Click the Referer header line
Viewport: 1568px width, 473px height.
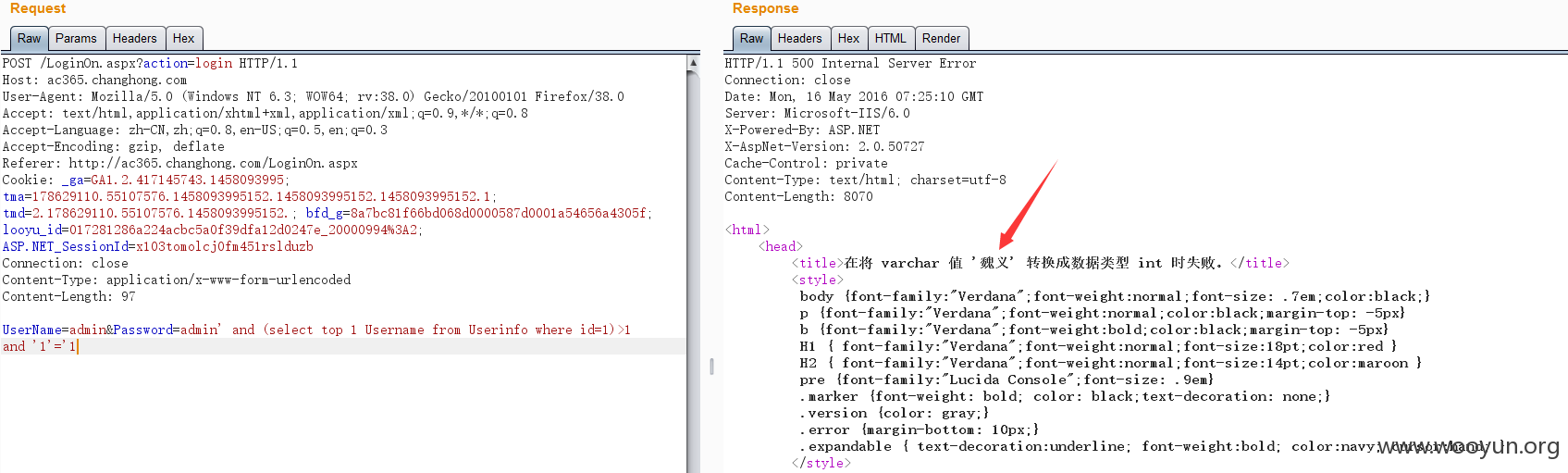179,163
